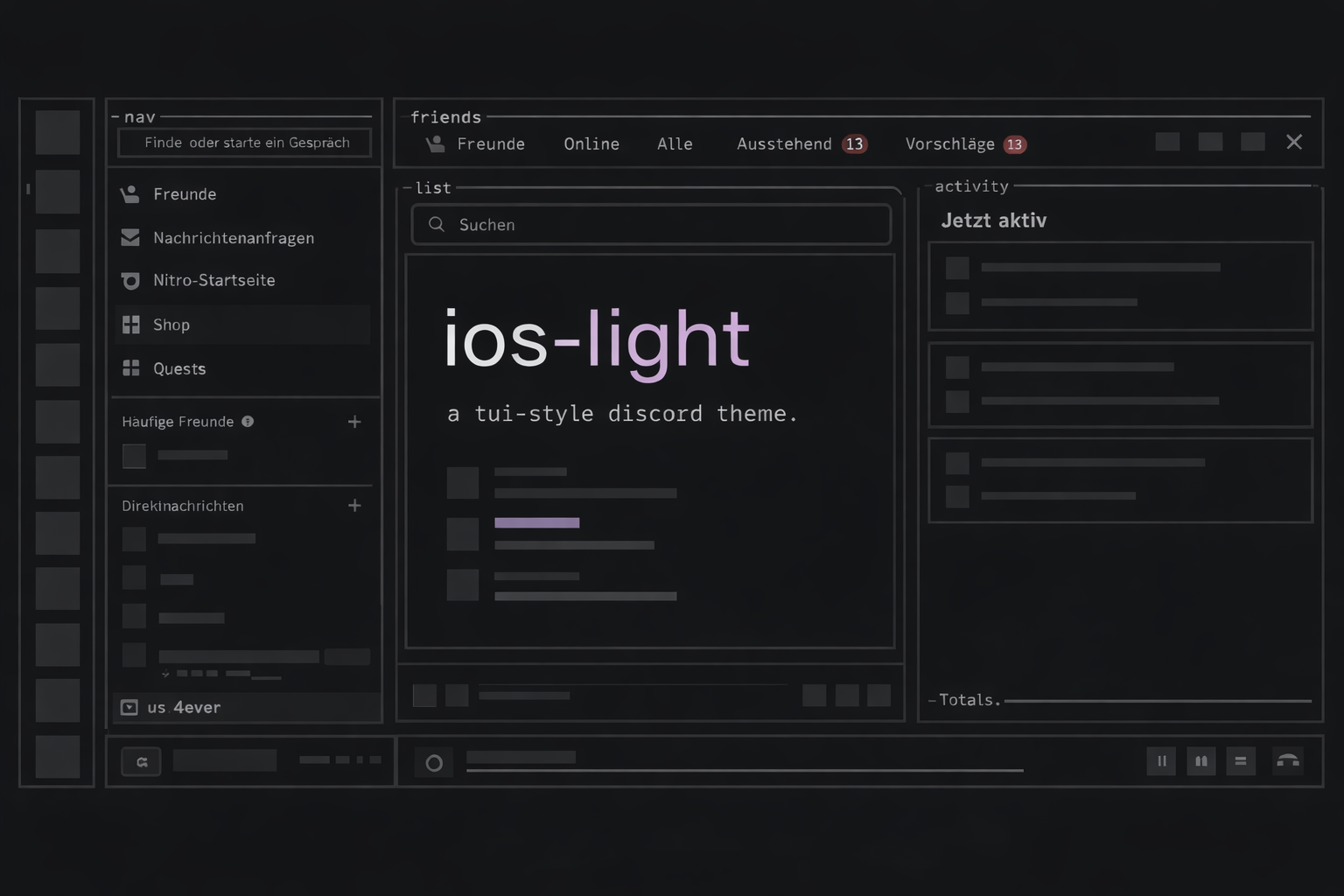Viewport: 1344px width, 896px height.
Task: Switch to the Alle tab
Action: (675, 144)
